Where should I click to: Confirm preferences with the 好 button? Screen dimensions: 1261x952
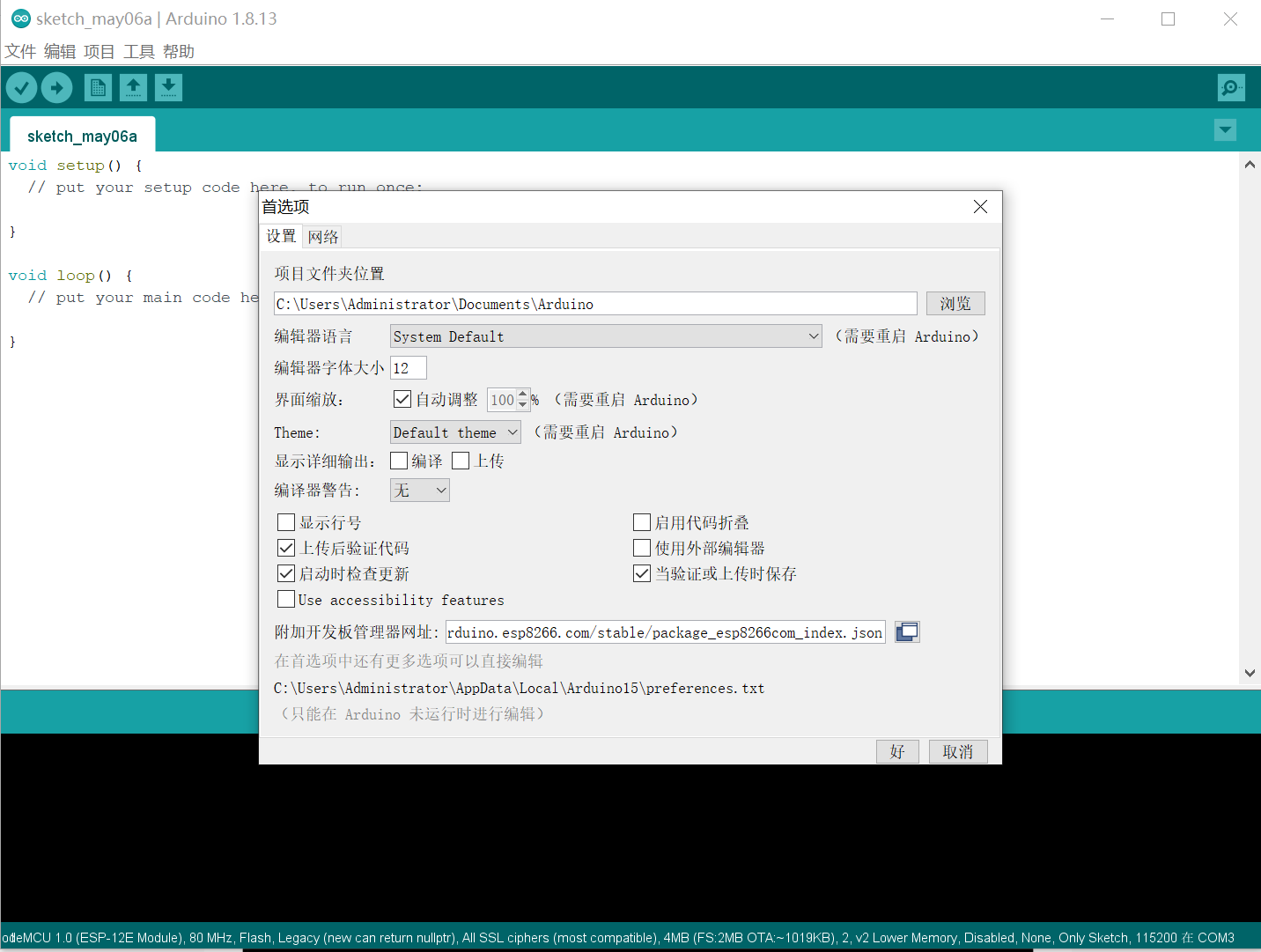897,751
